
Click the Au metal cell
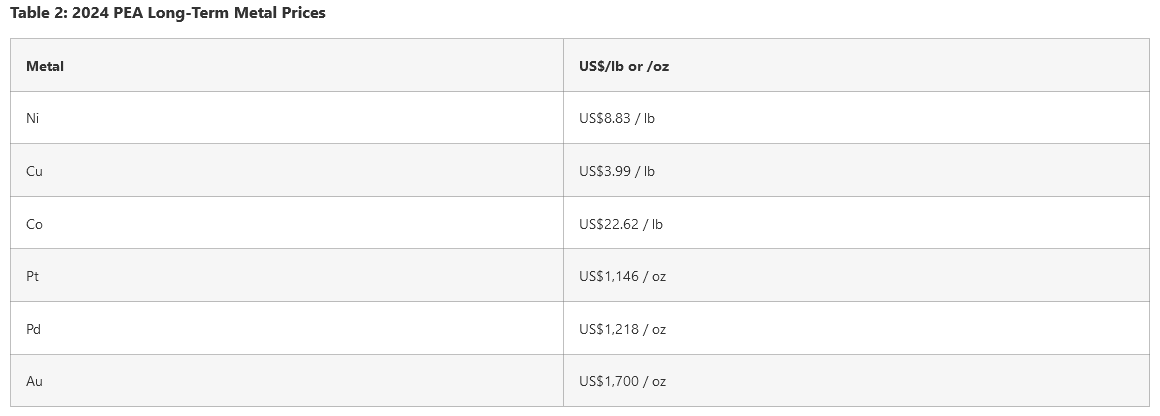[34, 381]
